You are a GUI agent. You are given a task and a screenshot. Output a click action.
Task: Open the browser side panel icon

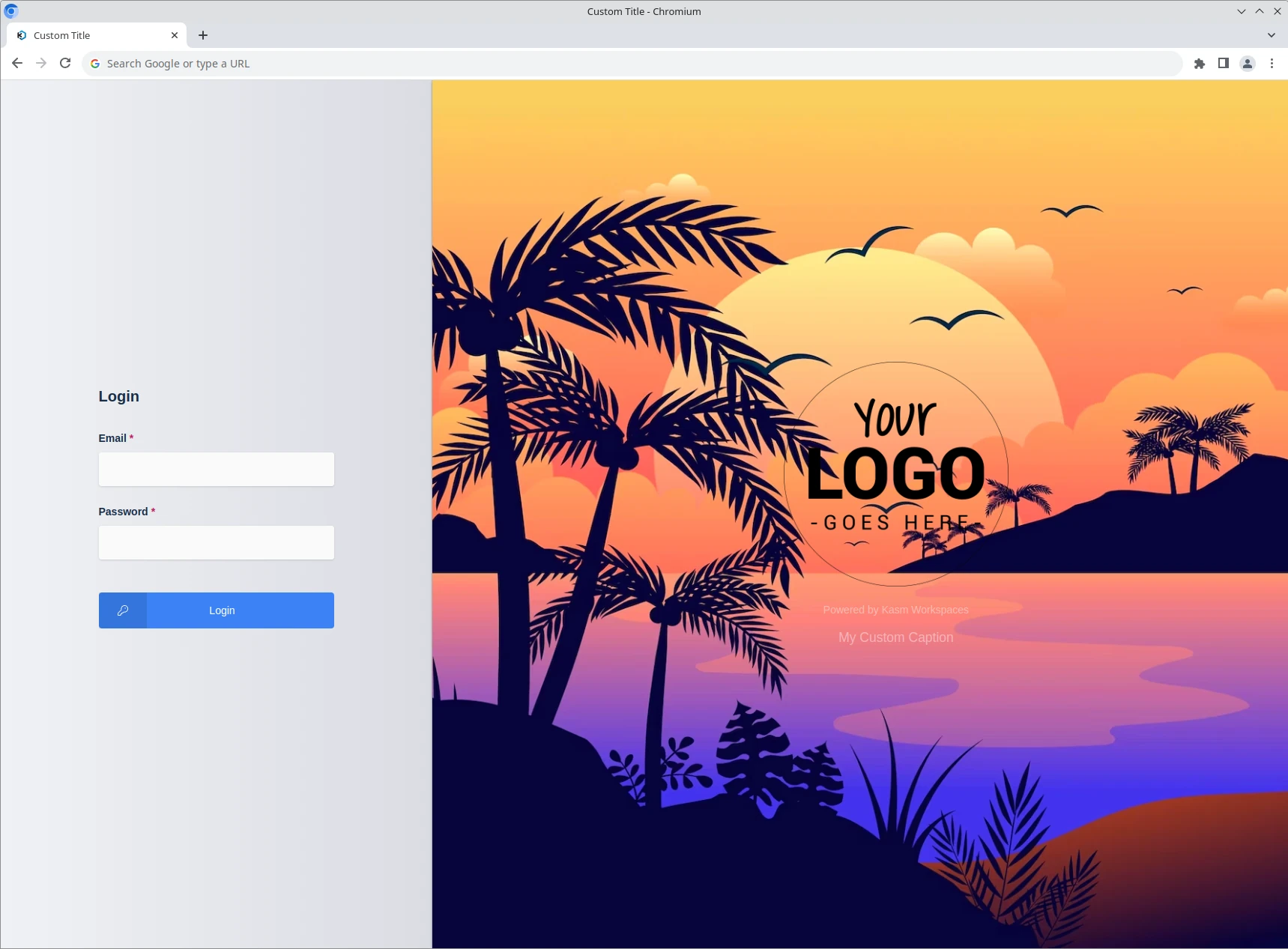(1223, 63)
